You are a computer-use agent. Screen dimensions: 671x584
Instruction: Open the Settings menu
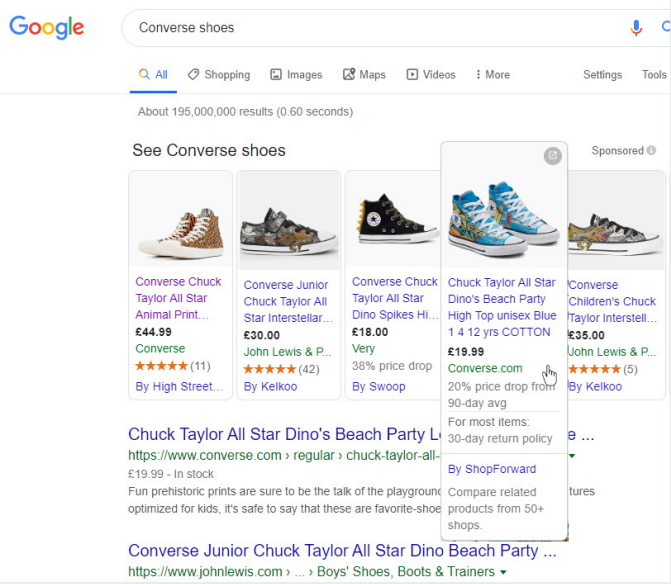[602, 75]
